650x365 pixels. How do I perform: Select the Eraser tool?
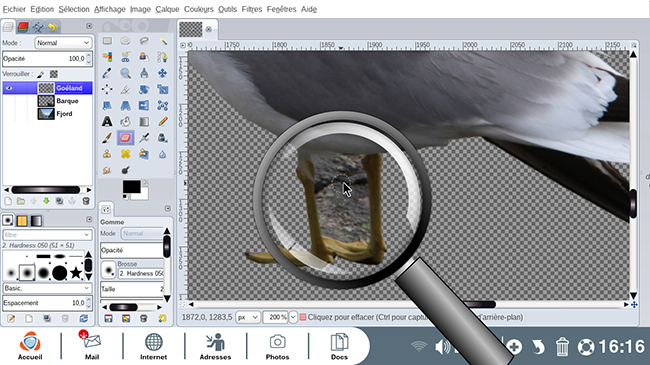(125, 138)
